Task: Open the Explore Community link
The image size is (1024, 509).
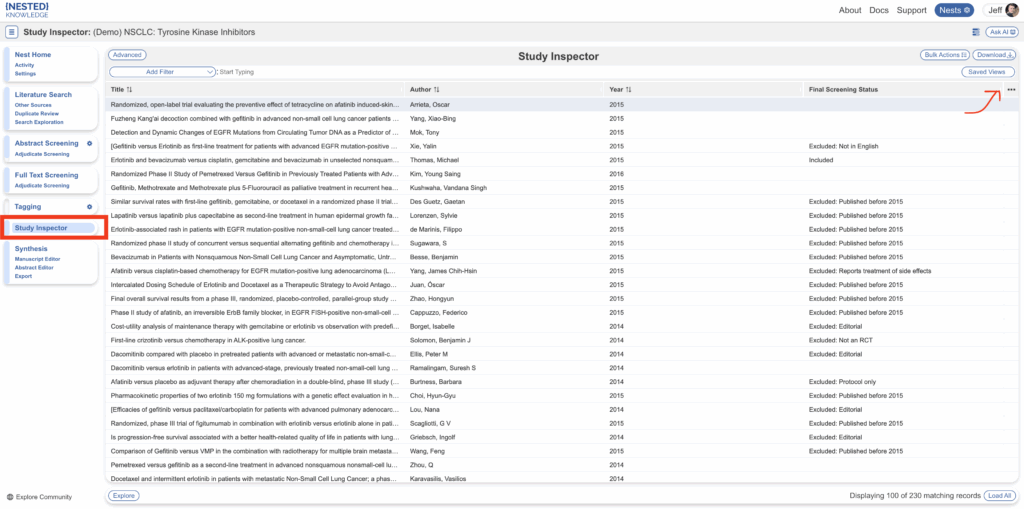Action: point(42,496)
